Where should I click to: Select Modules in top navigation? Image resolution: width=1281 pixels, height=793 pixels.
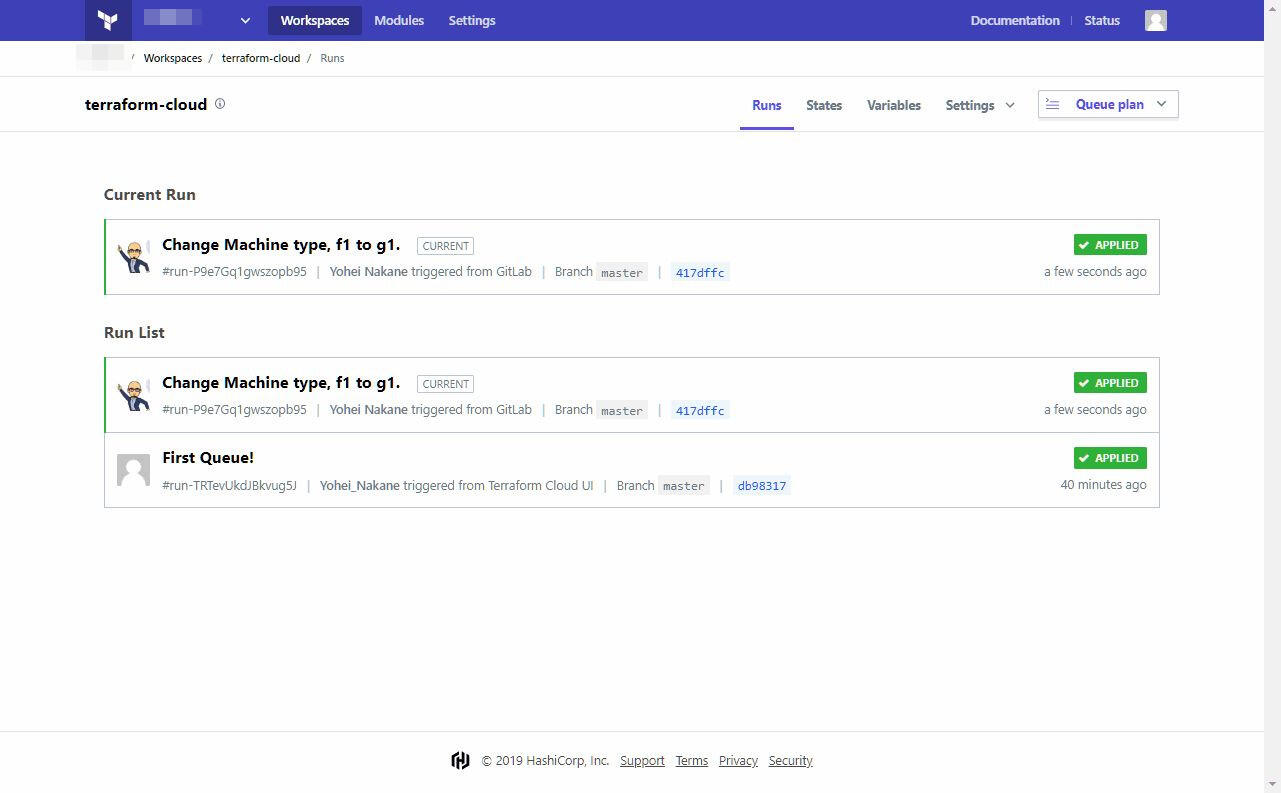click(x=399, y=20)
